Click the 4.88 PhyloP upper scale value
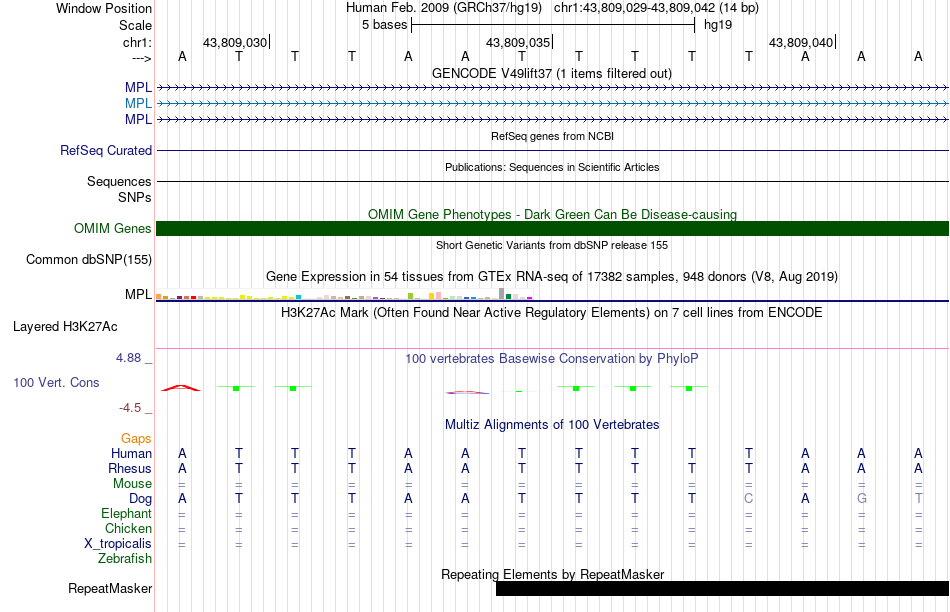This screenshot has height=612, width=950. tap(128, 358)
